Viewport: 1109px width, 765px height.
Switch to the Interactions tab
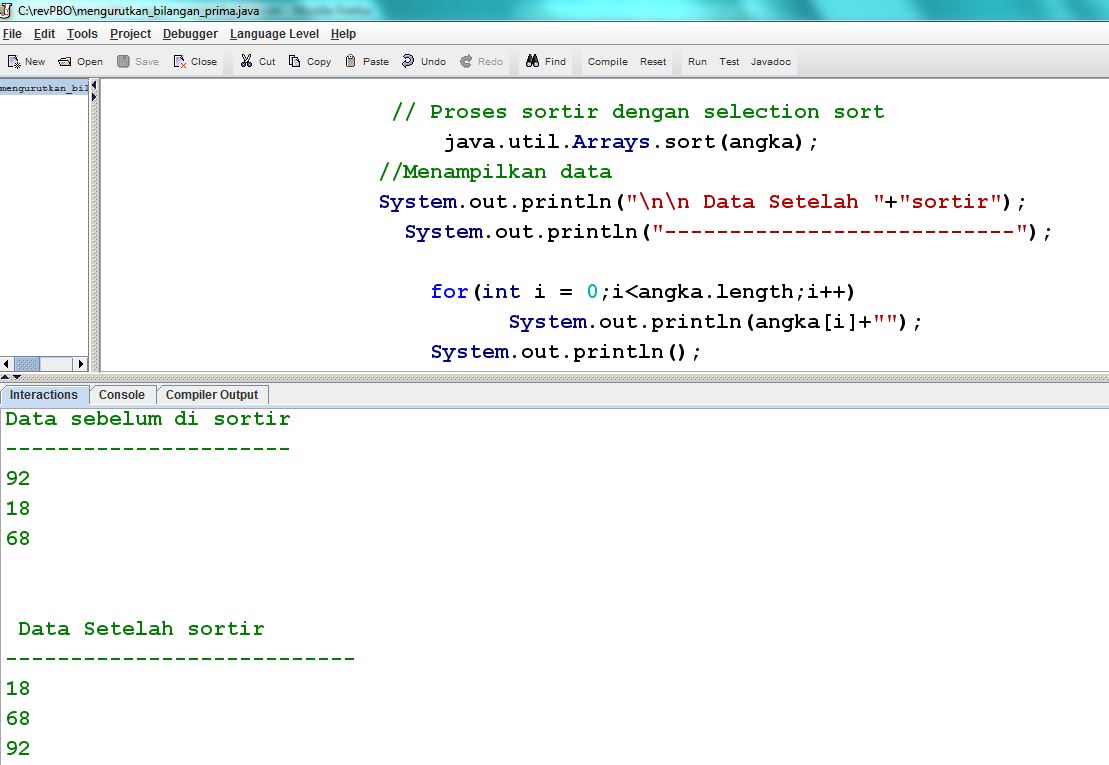44,395
